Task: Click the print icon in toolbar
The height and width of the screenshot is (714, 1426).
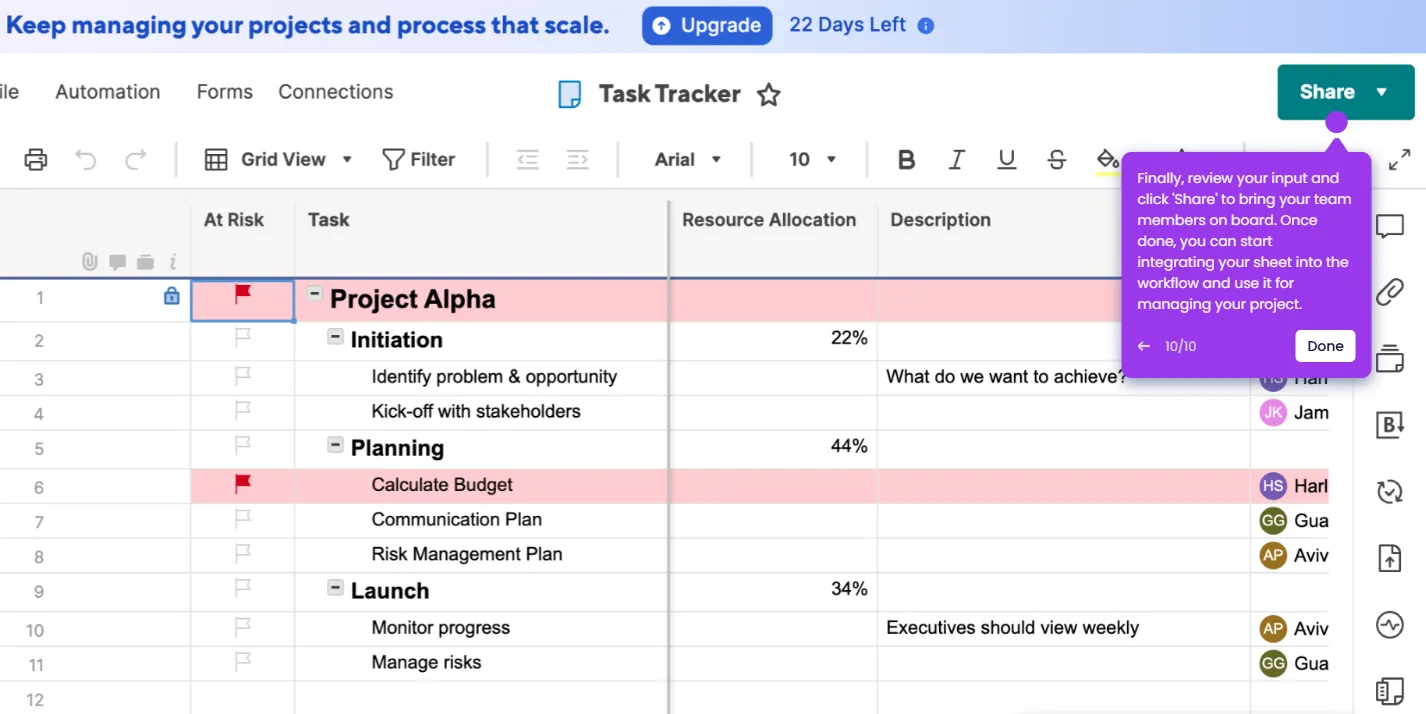Action: [x=36, y=159]
